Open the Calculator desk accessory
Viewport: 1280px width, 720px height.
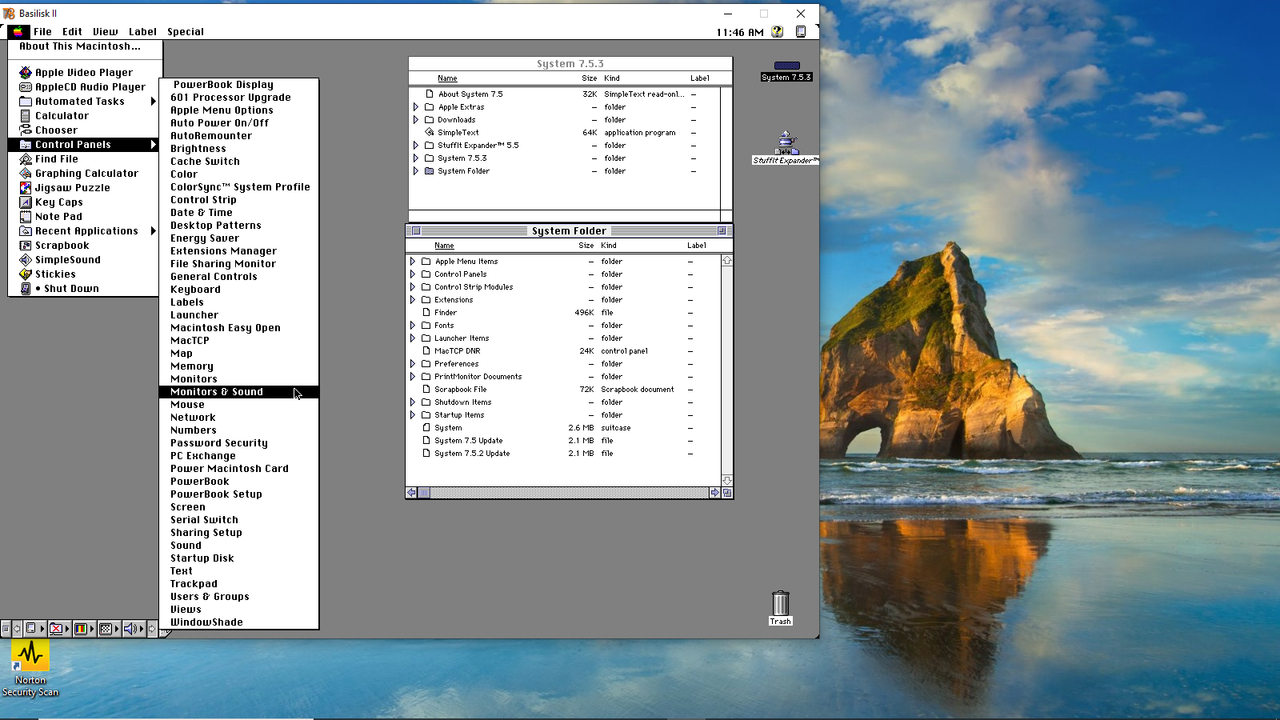84,115
